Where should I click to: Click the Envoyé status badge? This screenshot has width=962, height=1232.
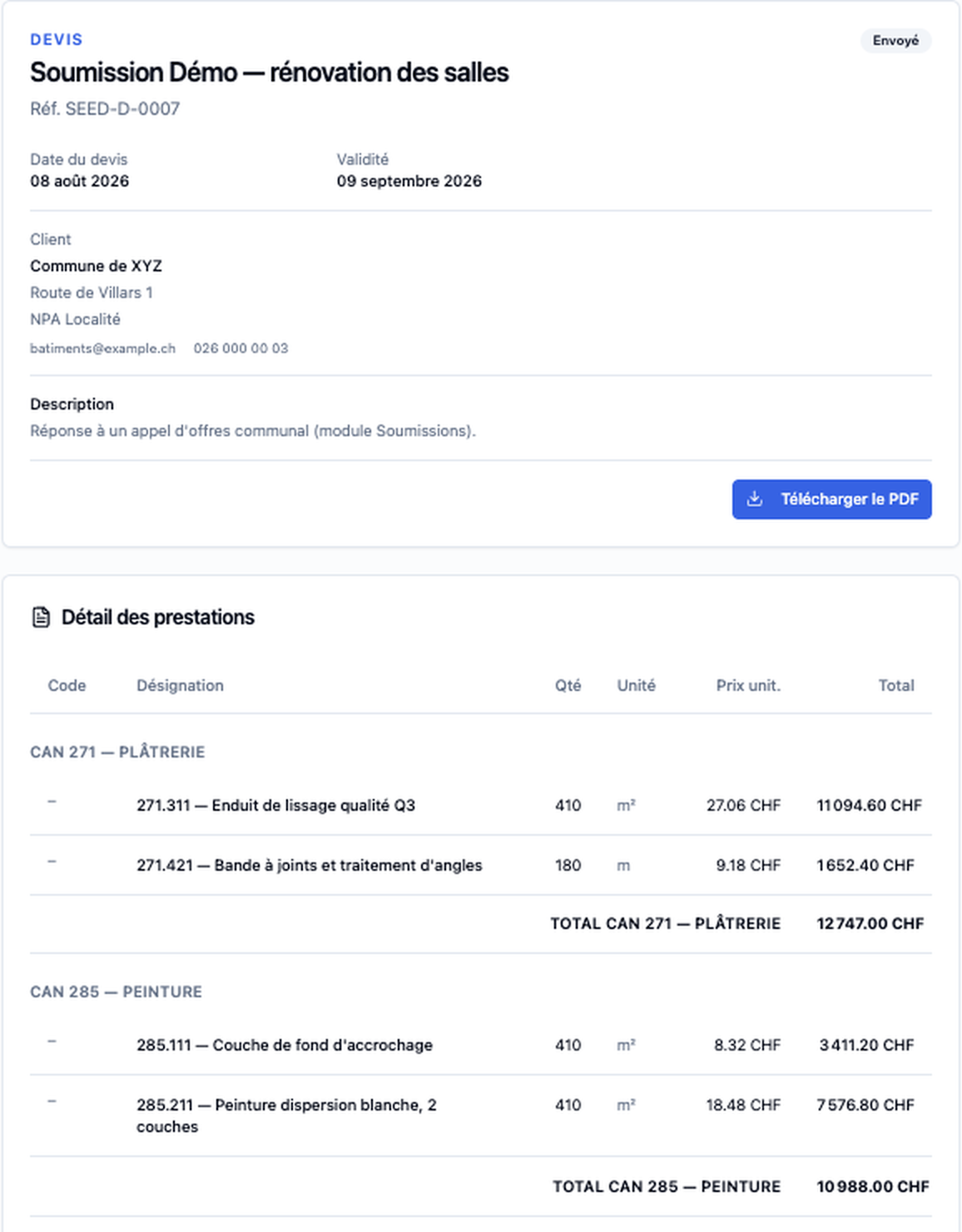click(895, 41)
